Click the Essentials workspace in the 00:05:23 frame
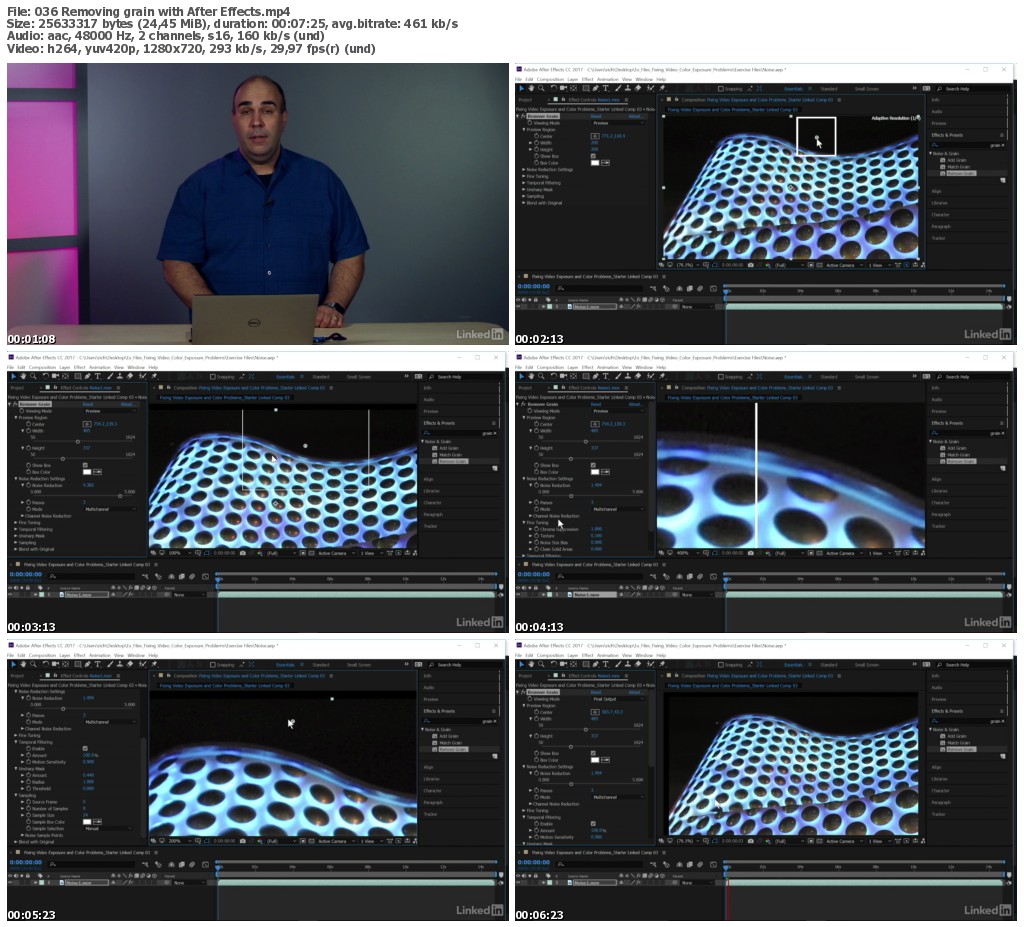Screen dimensions: 1024x927 tap(285, 665)
